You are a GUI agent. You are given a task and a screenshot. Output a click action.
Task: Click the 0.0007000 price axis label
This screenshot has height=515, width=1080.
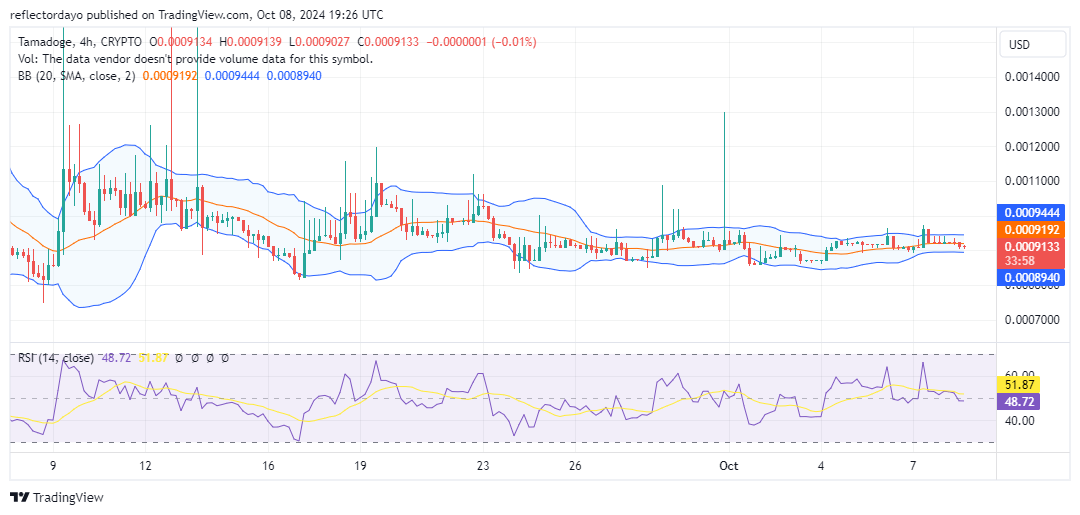[1031, 320]
